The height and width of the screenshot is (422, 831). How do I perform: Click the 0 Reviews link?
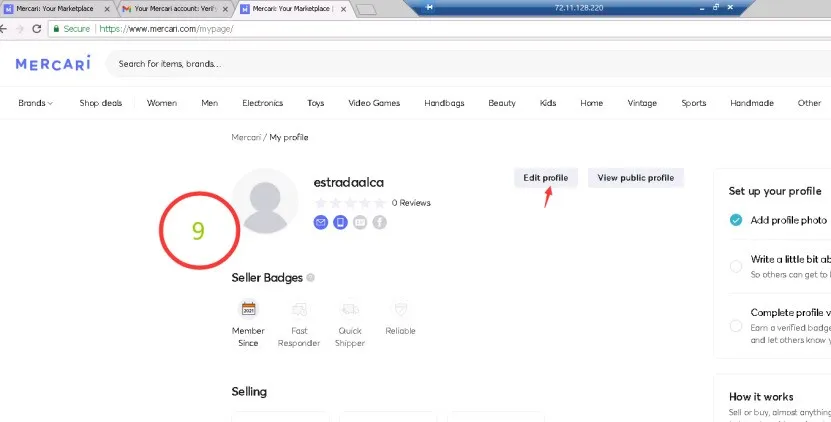411,203
